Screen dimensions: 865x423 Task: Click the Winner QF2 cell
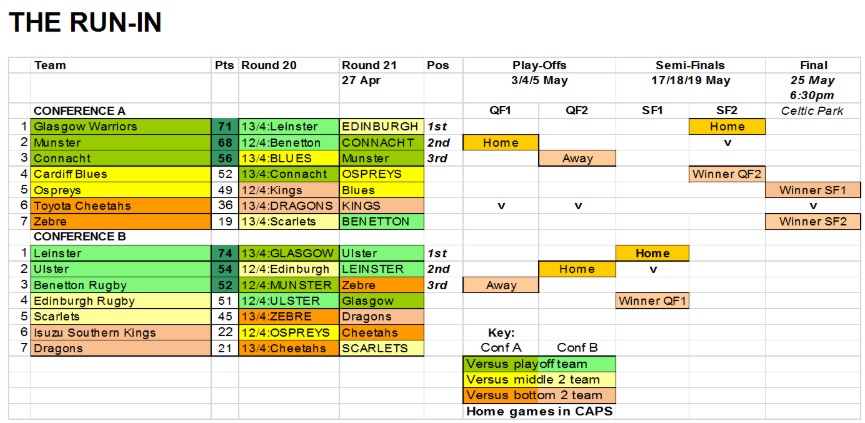(x=727, y=175)
